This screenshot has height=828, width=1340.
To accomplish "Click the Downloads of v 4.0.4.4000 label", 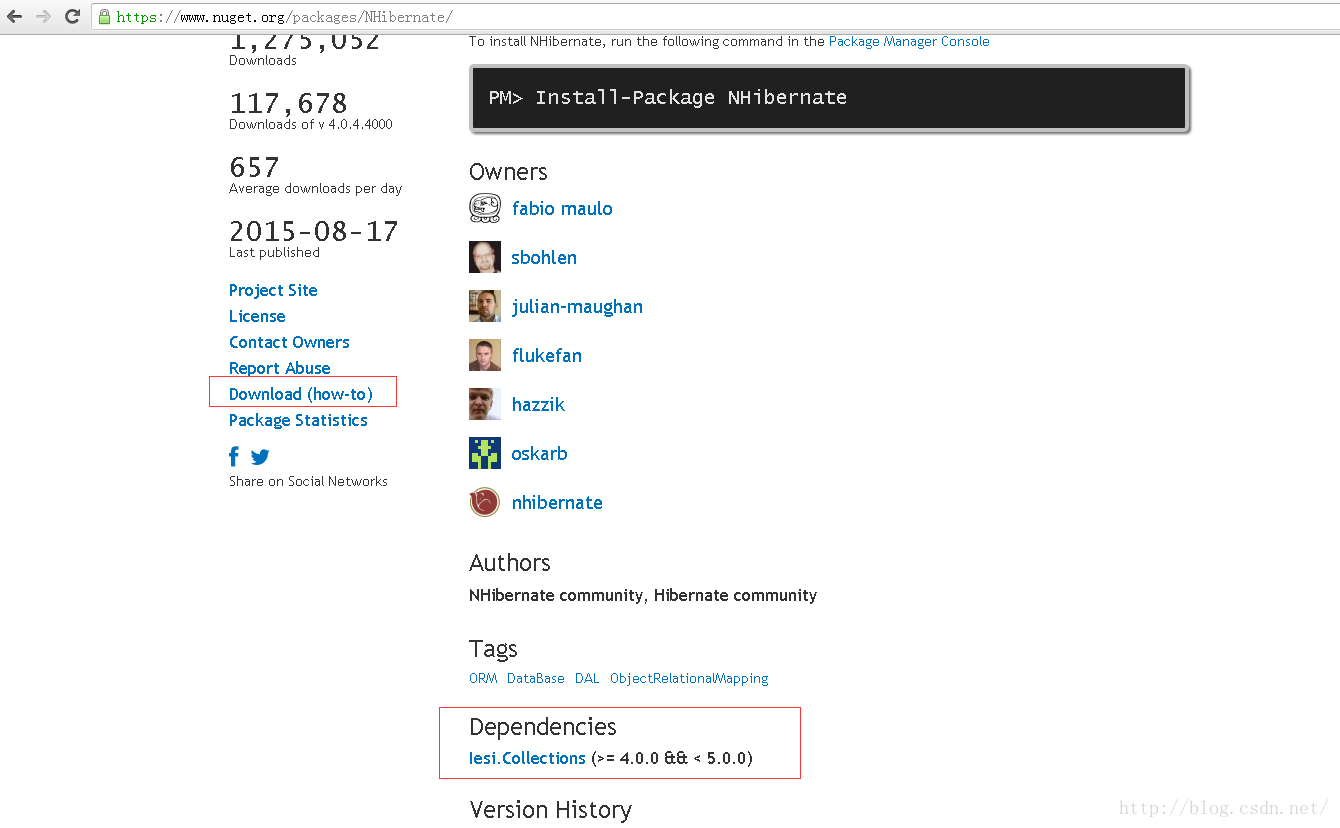I will (311, 124).
